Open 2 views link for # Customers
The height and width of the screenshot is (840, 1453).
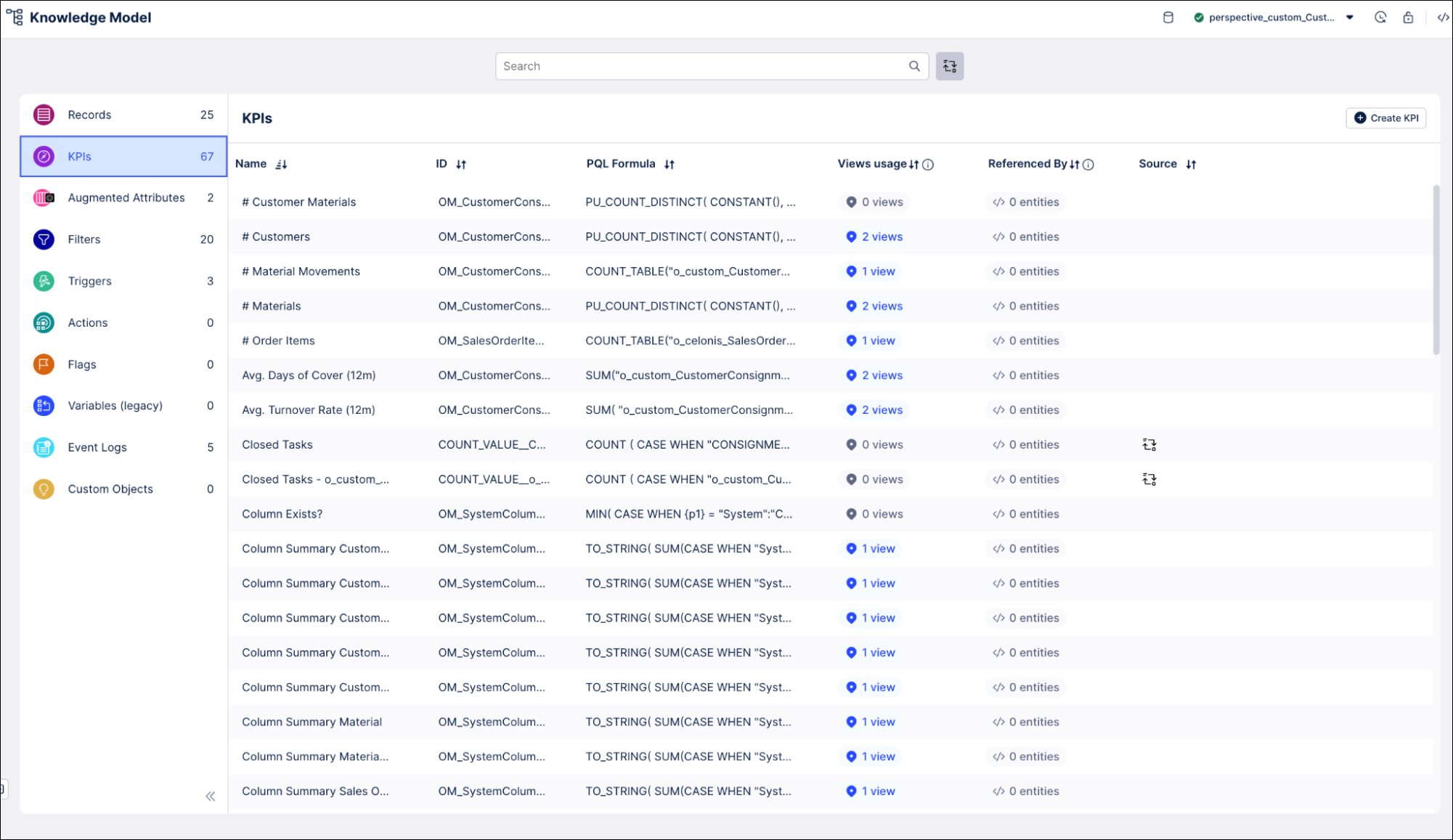coord(874,237)
